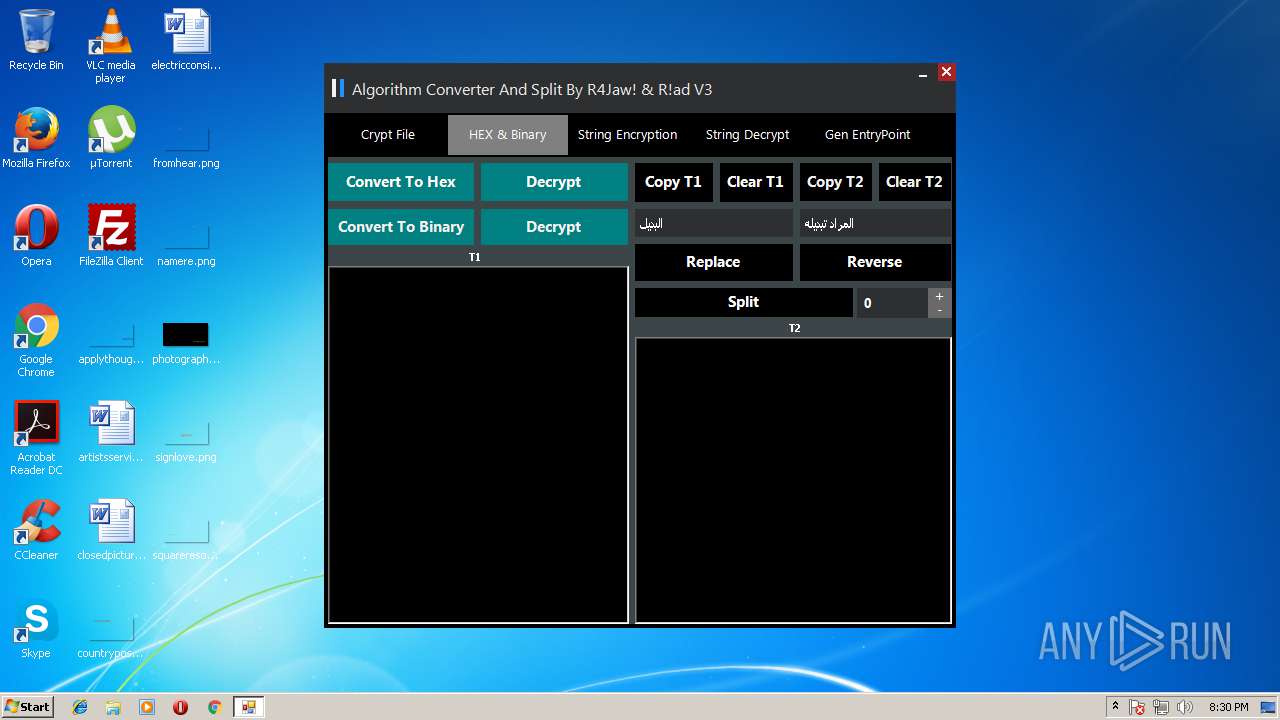The image size is (1280, 720).
Task: Click the Split button
Action: pos(743,302)
